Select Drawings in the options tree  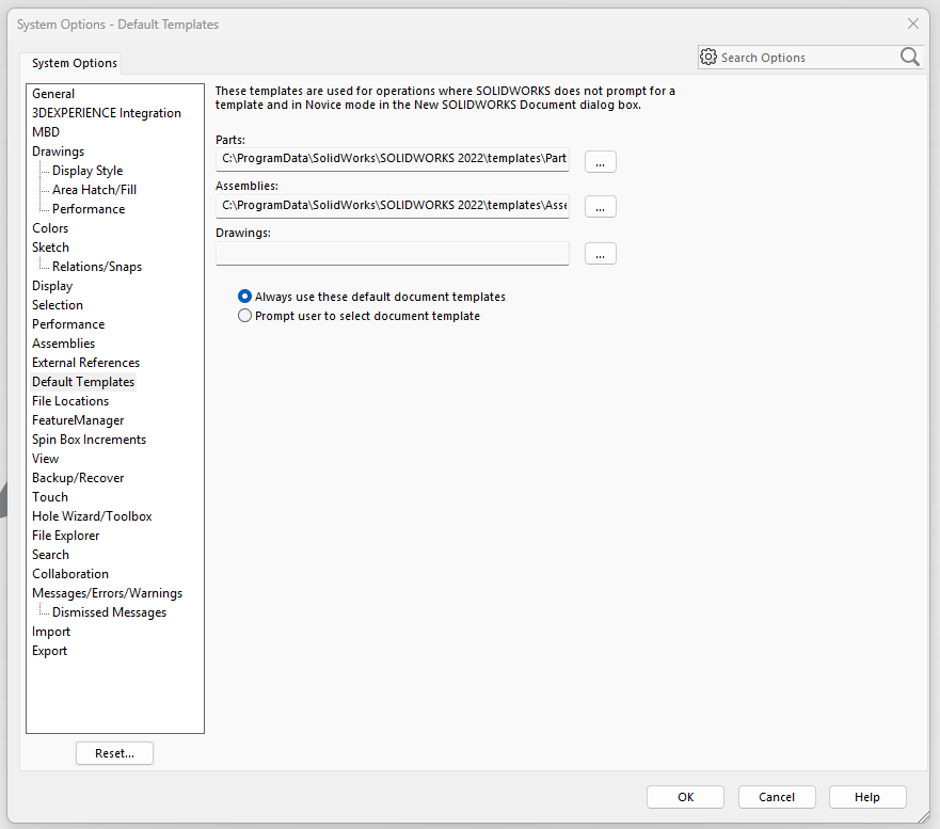(58, 151)
